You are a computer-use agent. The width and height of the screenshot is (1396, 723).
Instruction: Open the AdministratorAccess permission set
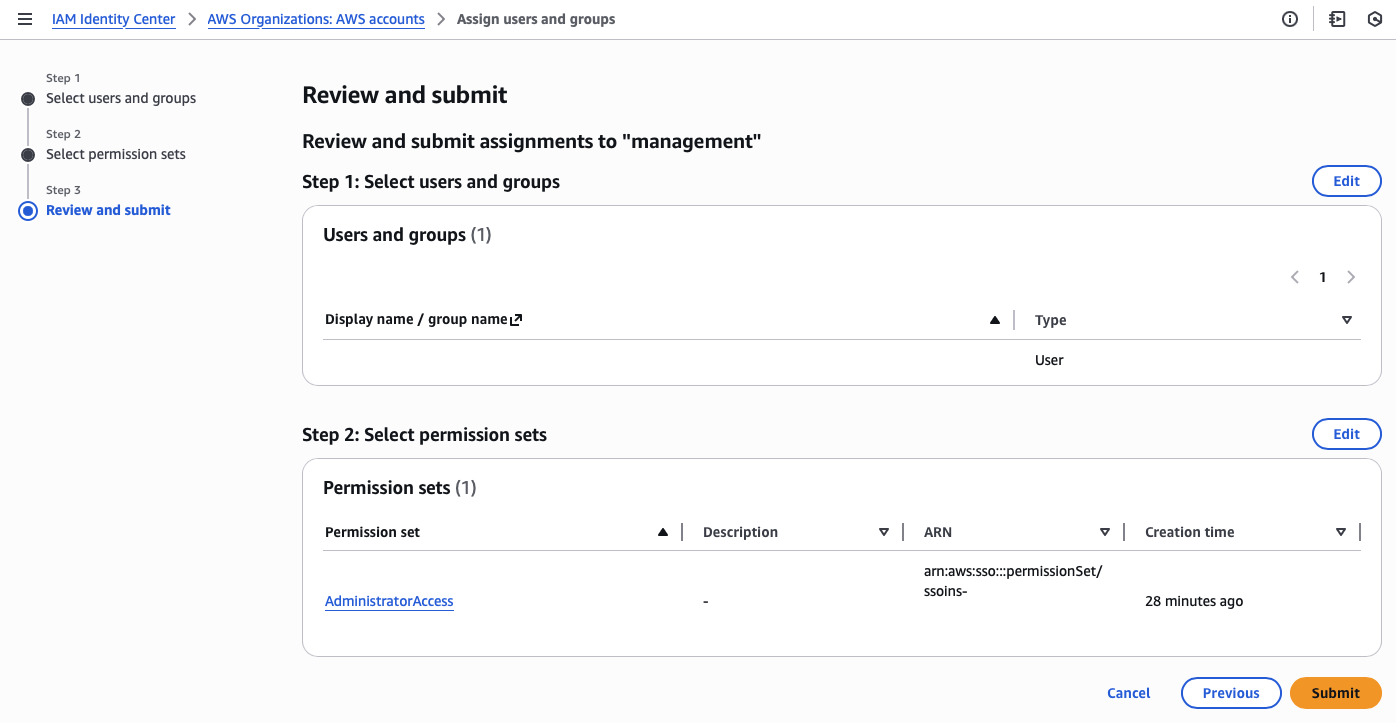389,601
